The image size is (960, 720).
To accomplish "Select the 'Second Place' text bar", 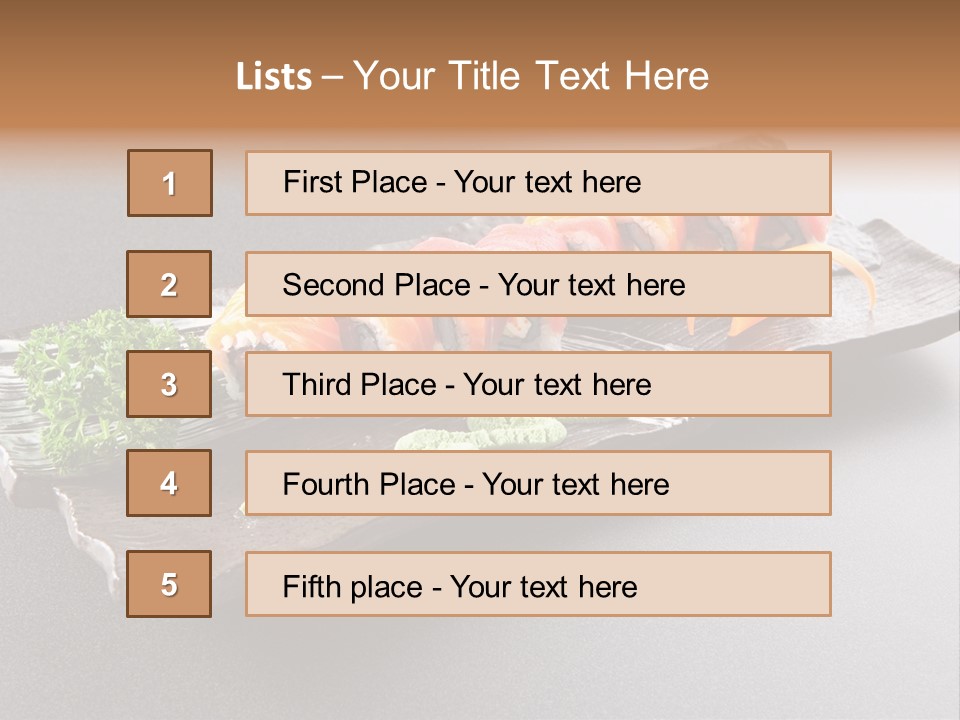I will click(x=538, y=284).
